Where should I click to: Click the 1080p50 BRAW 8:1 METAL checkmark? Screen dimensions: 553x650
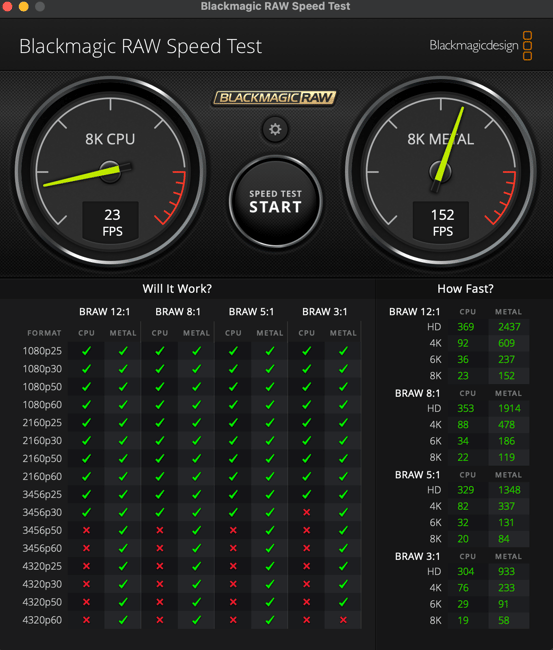point(196,387)
